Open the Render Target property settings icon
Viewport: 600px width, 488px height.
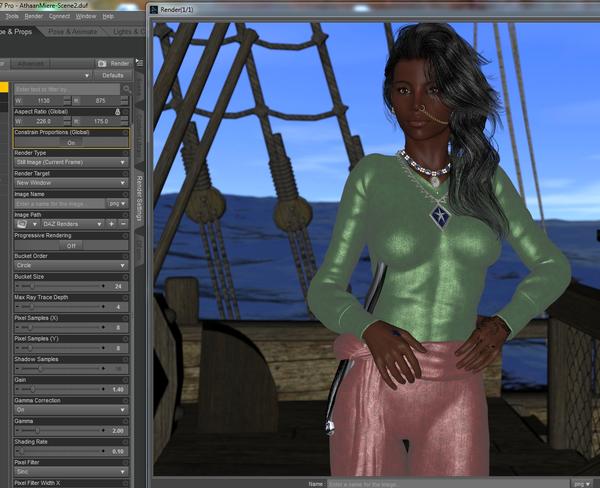[x=125, y=173]
